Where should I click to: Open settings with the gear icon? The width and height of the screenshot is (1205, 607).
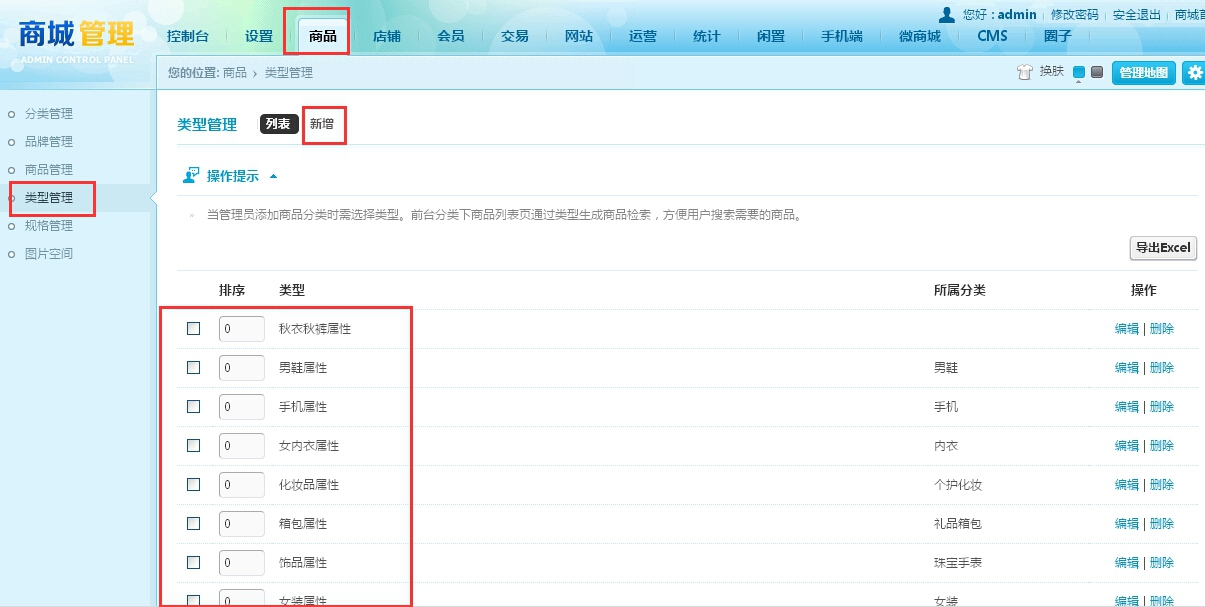(x=1195, y=73)
